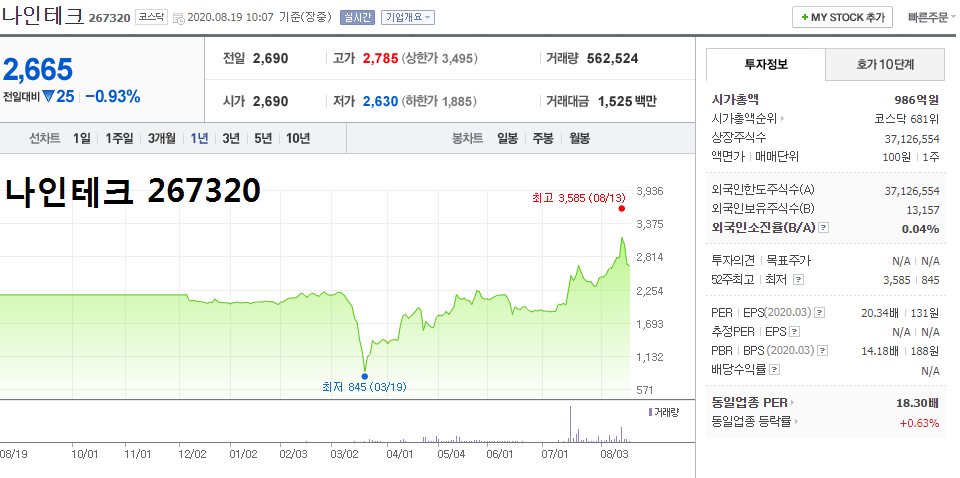The image size is (960, 478).
Task: Click help icon next to 추정PER EPS
Action: [x=794, y=332]
